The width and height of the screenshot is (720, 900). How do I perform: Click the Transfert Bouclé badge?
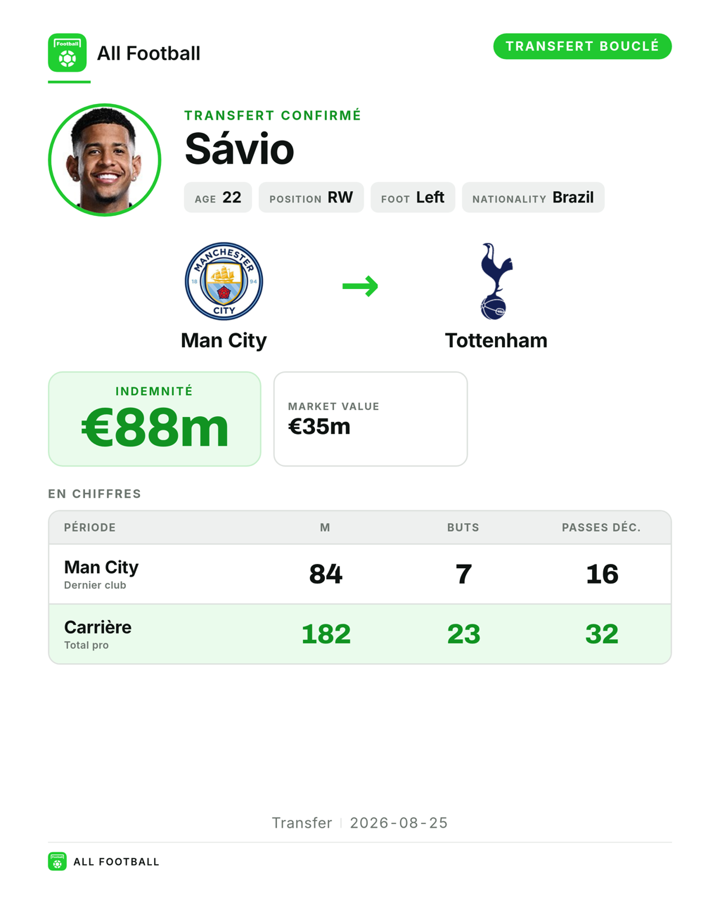click(582, 46)
